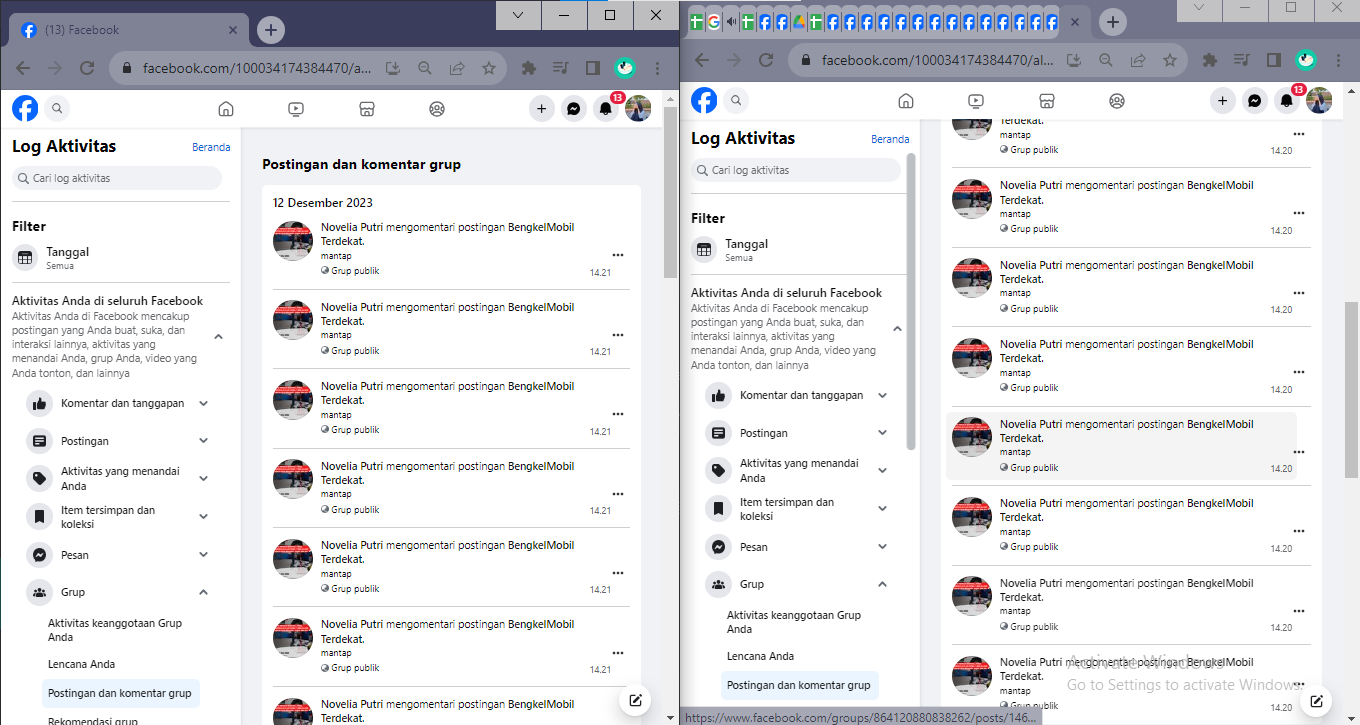
Task: Select Aktivitas keanggotaan Grup Anda in left window
Action: pos(120,630)
